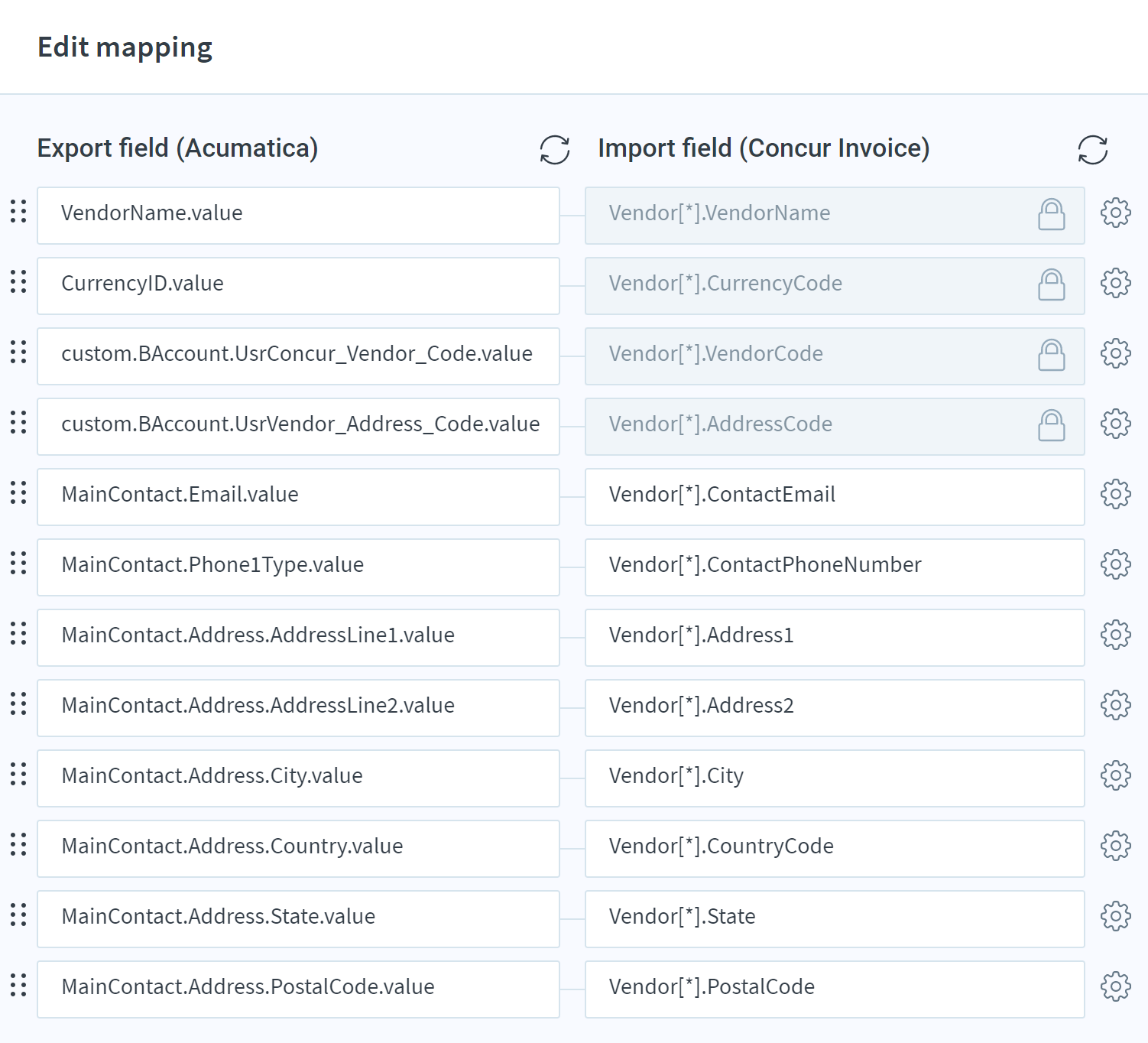1148x1043 pixels.
Task: Open settings gear for Vendor[*].Address1 mapping
Action: (1116, 635)
